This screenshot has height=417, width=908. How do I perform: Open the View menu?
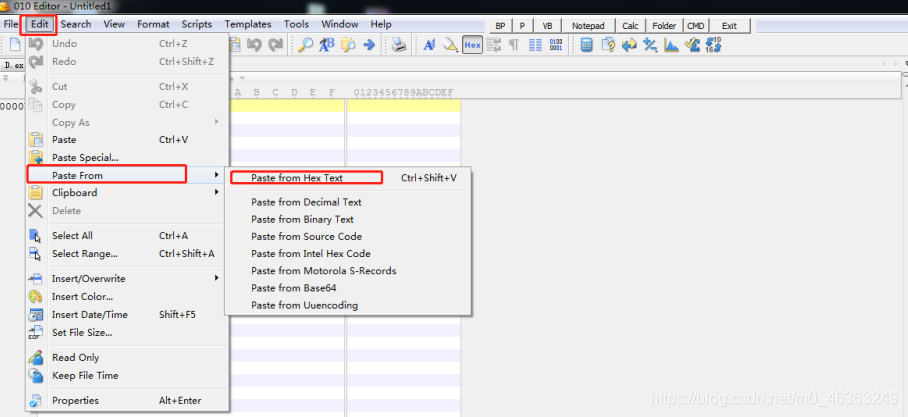114,24
